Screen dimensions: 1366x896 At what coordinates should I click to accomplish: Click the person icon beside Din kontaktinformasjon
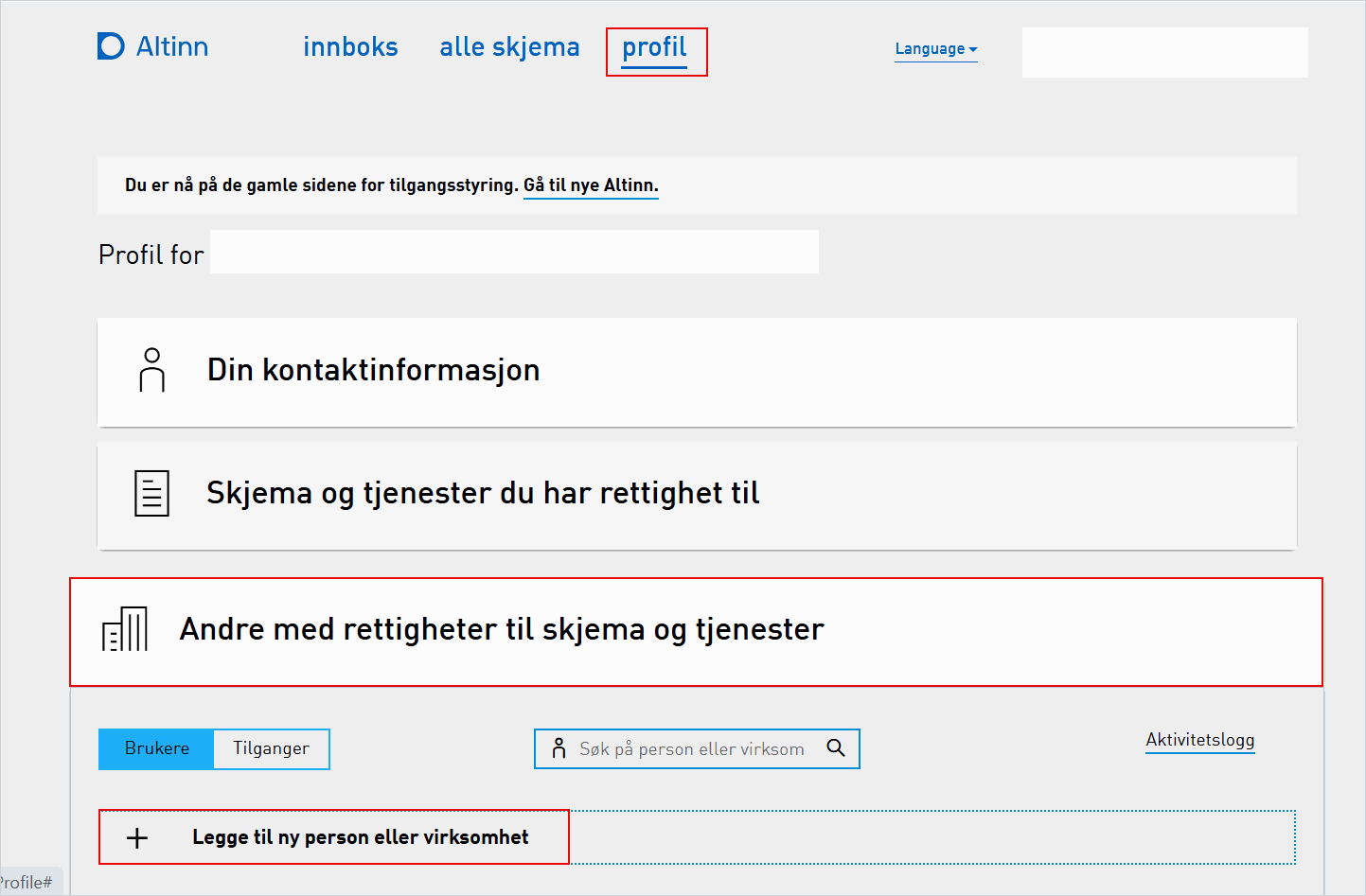pyautogui.click(x=151, y=371)
